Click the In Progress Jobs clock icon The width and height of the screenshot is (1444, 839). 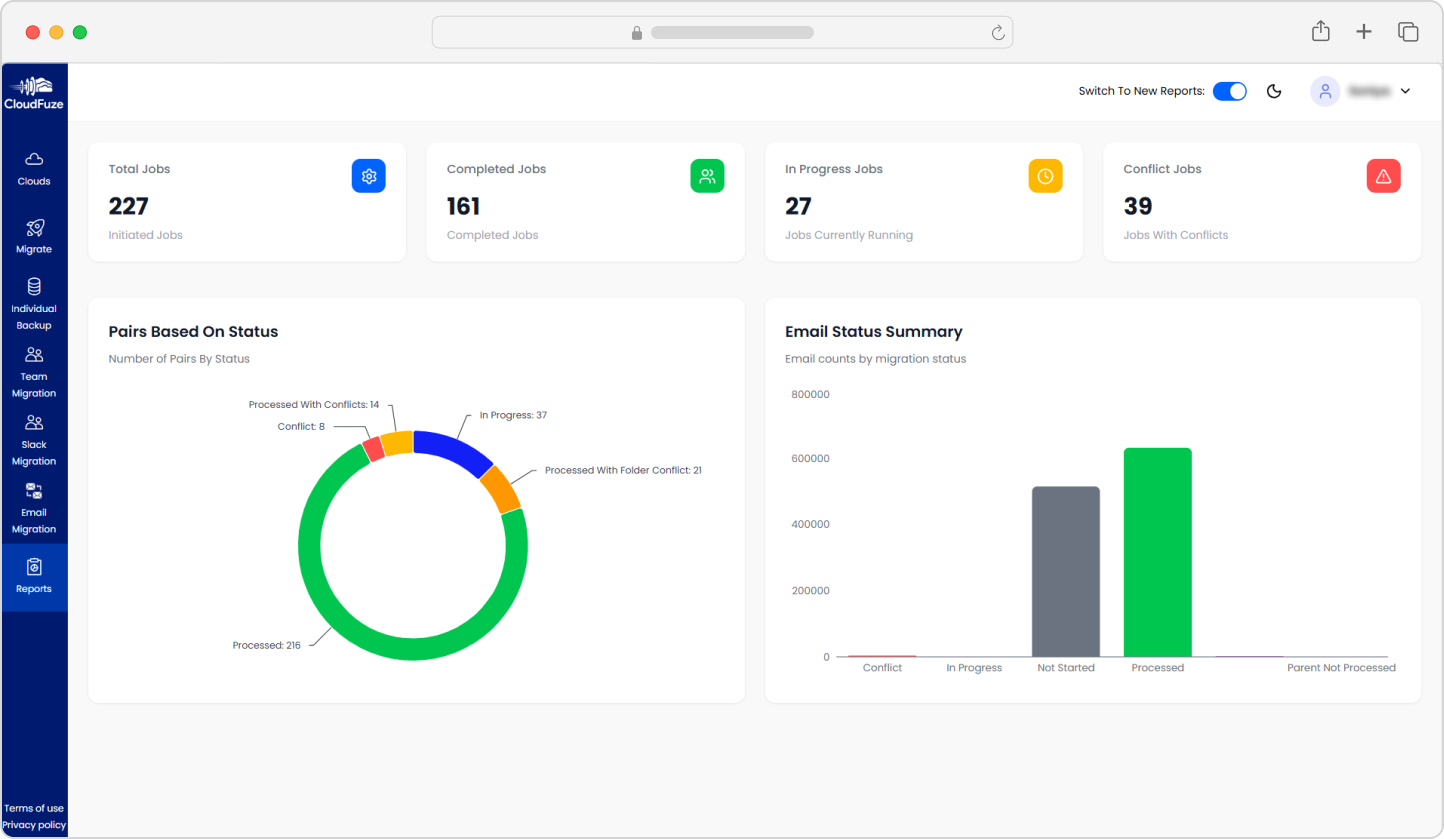click(1045, 176)
